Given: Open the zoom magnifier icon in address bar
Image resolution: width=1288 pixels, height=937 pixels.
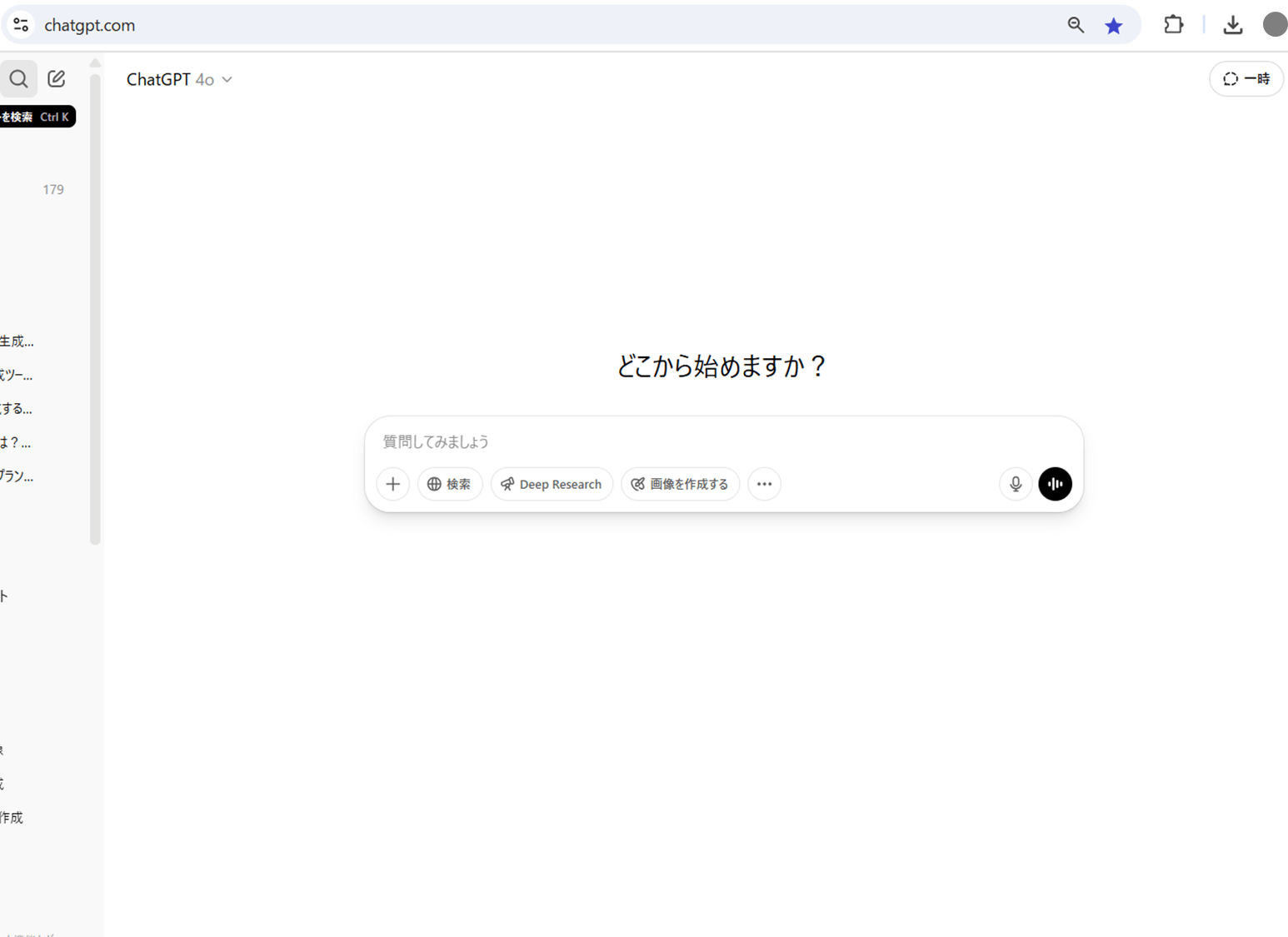Looking at the screenshot, I should click(1076, 25).
